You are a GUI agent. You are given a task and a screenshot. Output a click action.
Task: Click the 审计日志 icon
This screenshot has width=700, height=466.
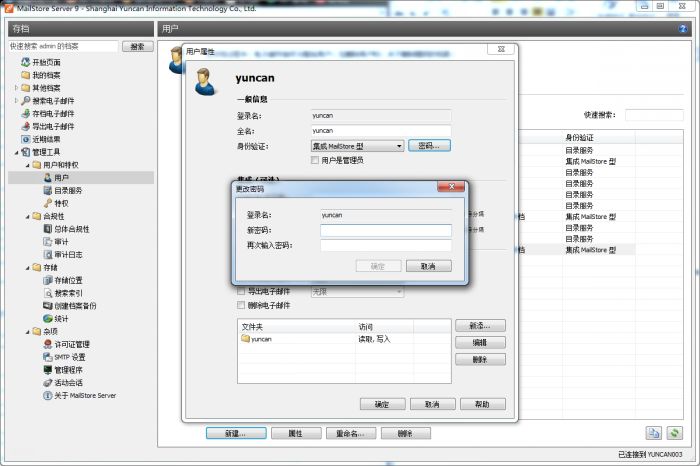click(48, 254)
